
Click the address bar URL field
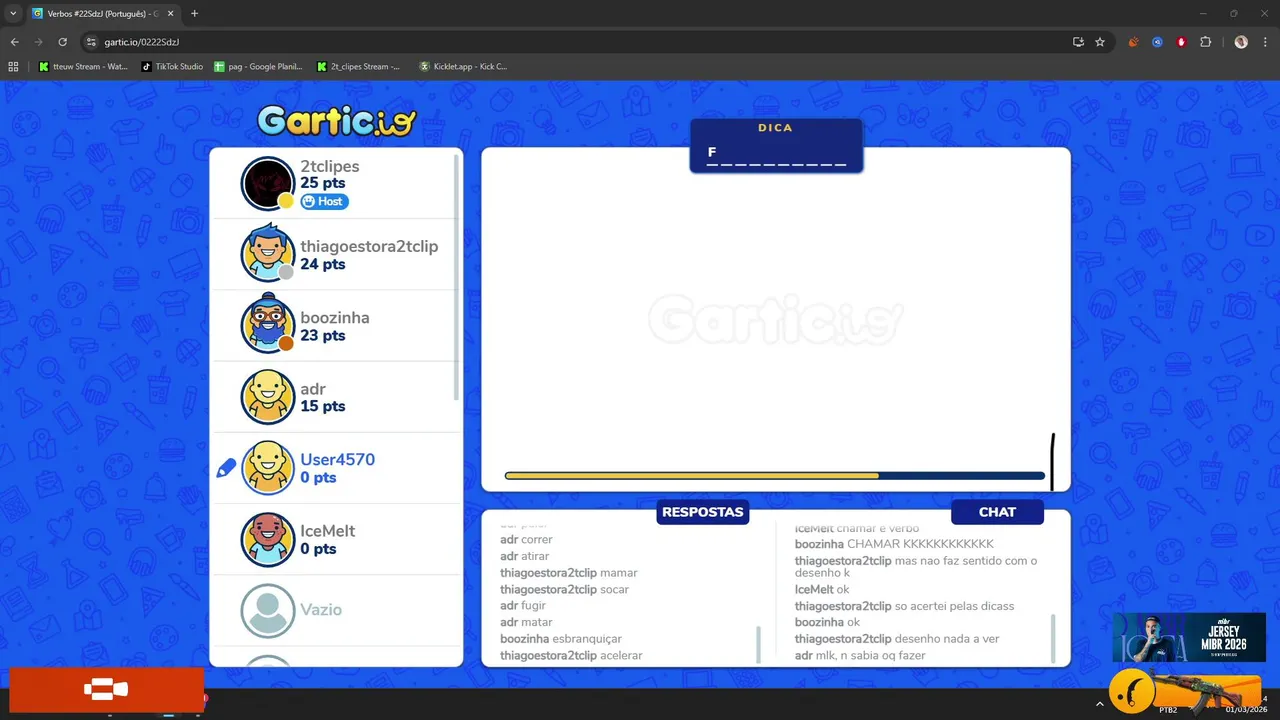570,42
